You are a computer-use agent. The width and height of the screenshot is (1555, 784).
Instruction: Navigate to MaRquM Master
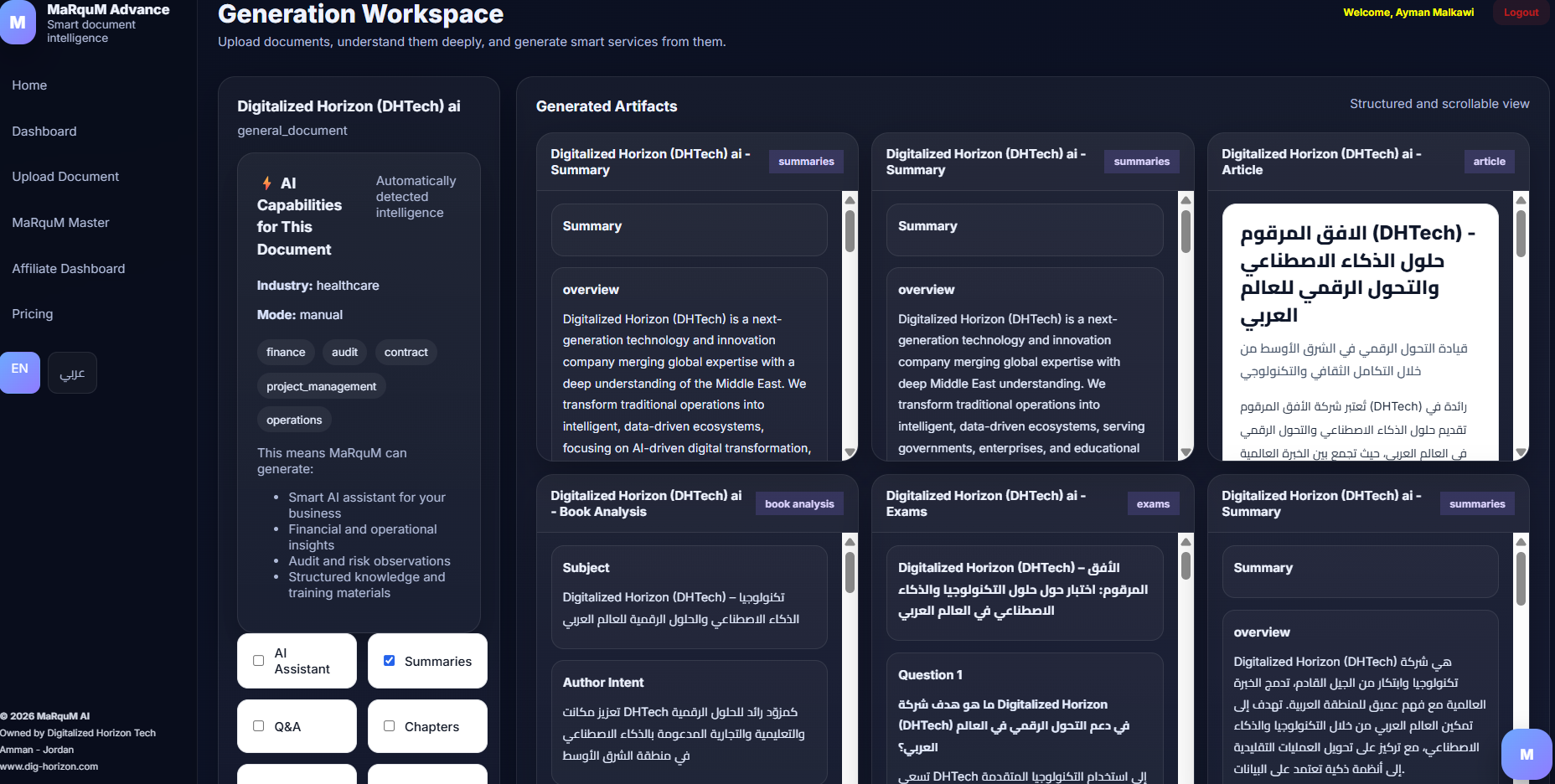60,223
